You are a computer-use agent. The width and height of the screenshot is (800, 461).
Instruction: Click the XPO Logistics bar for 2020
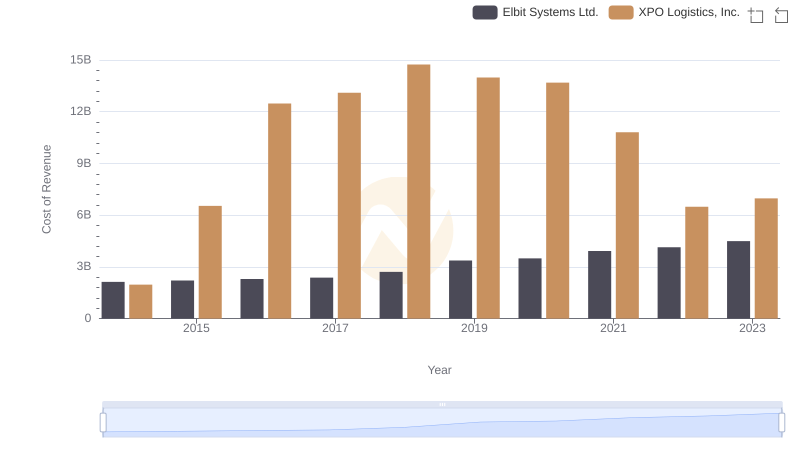[x=558, y=200]
